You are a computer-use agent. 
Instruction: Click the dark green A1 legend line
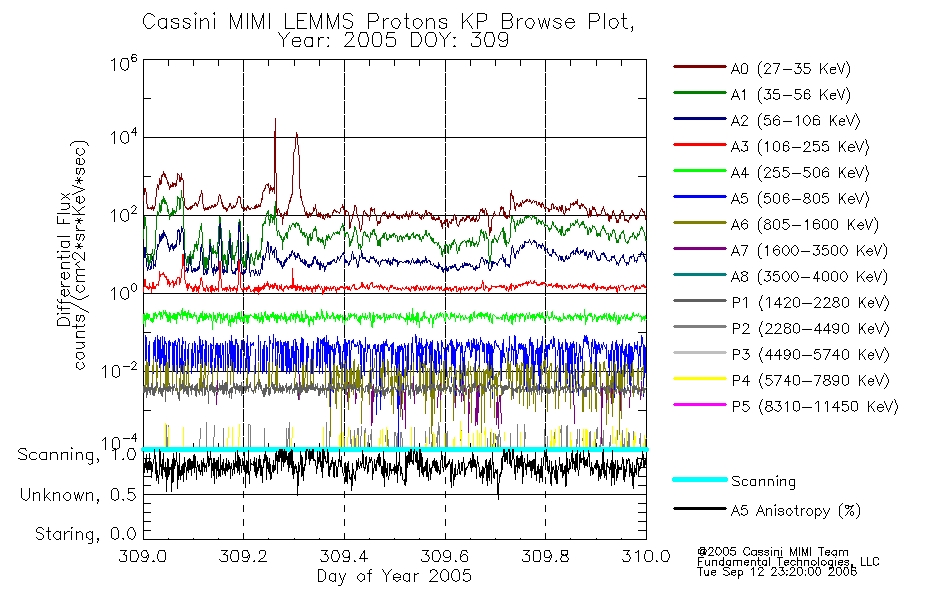click(700, 93)
